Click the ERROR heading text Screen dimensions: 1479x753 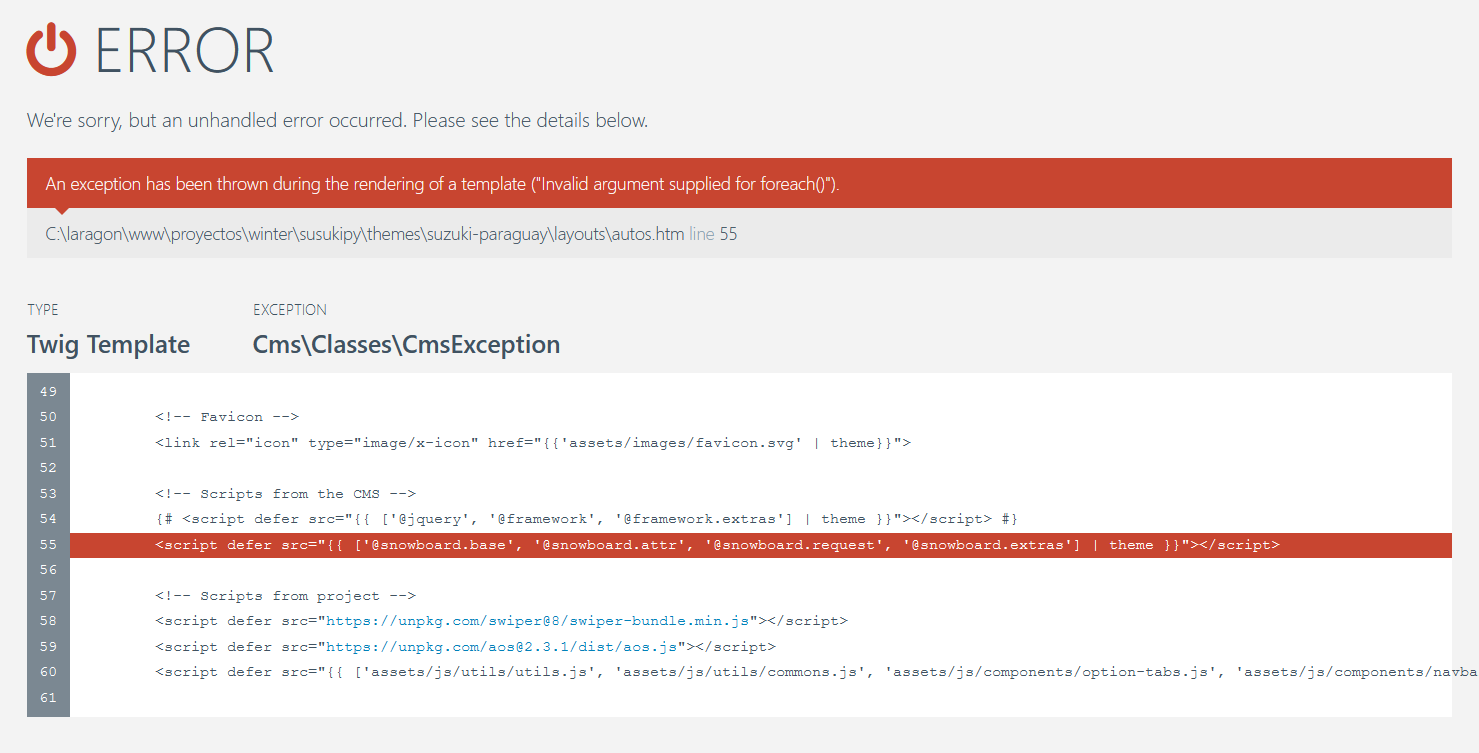pyautogui.click(x=185, y=51)
